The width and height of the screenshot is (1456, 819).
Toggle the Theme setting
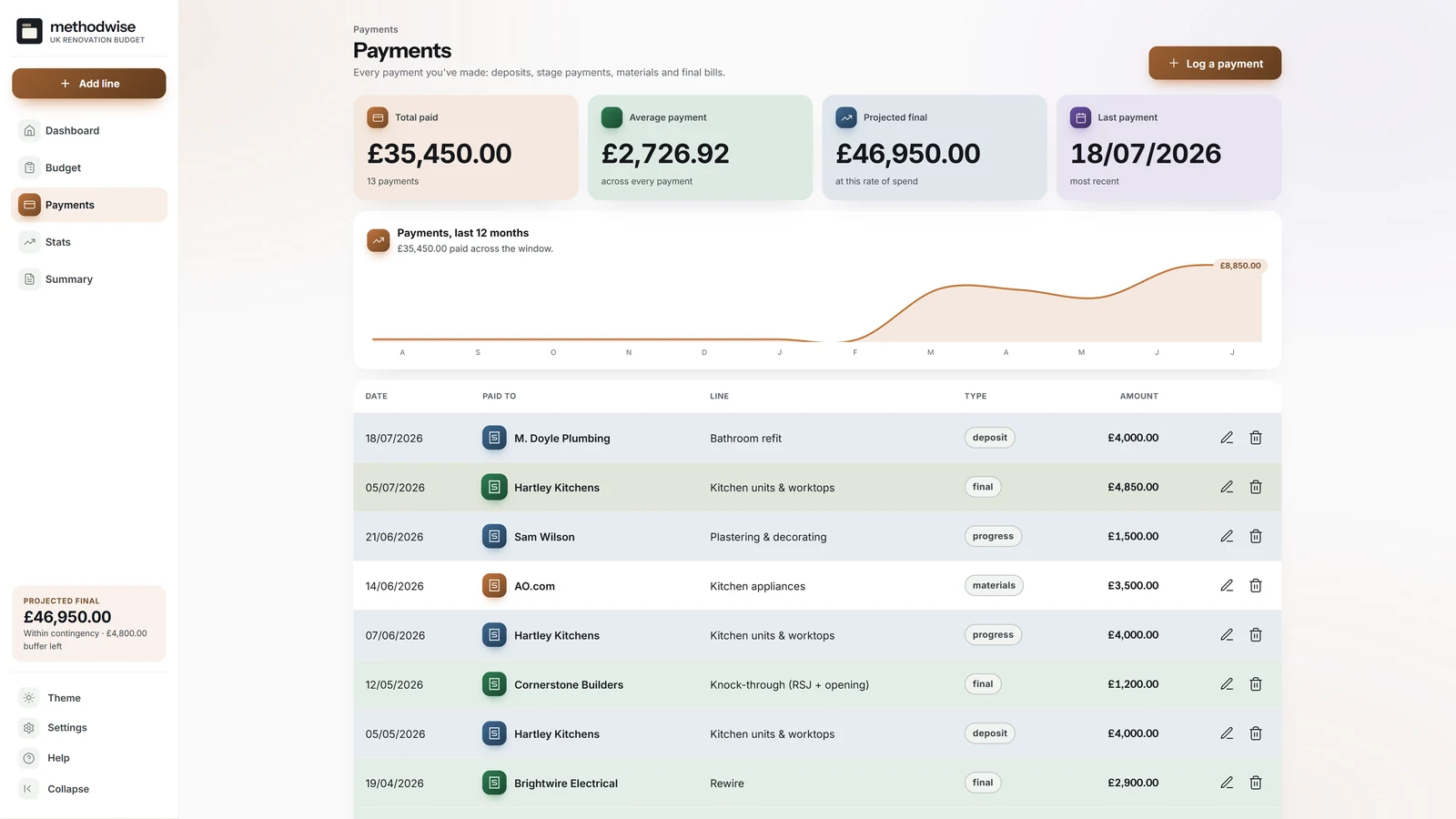point(89,698)
